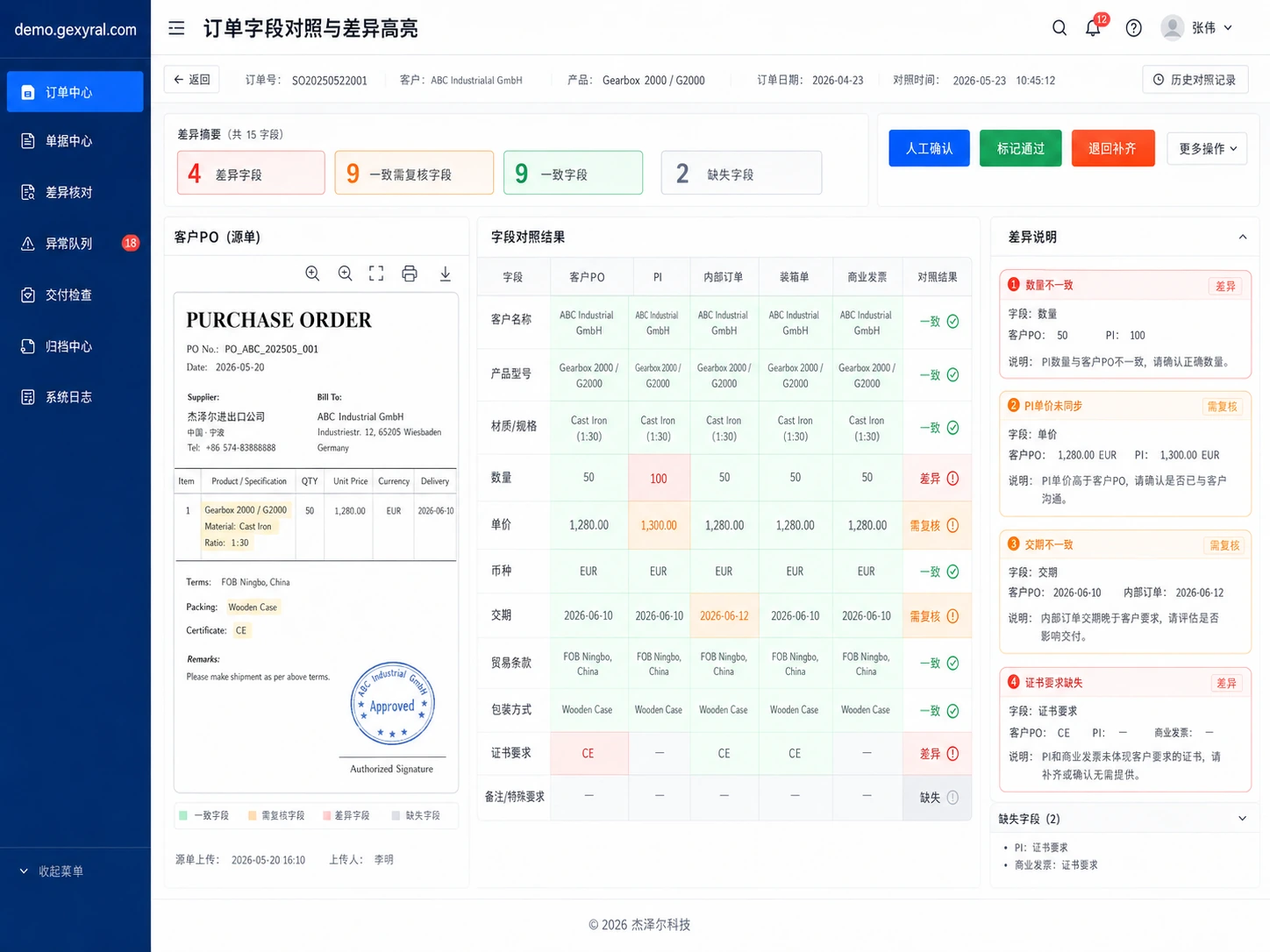Open 差异核对 in the sidebar
Image resolution: width=1270 pixels, height=952 pixels.
pos(75,192)
